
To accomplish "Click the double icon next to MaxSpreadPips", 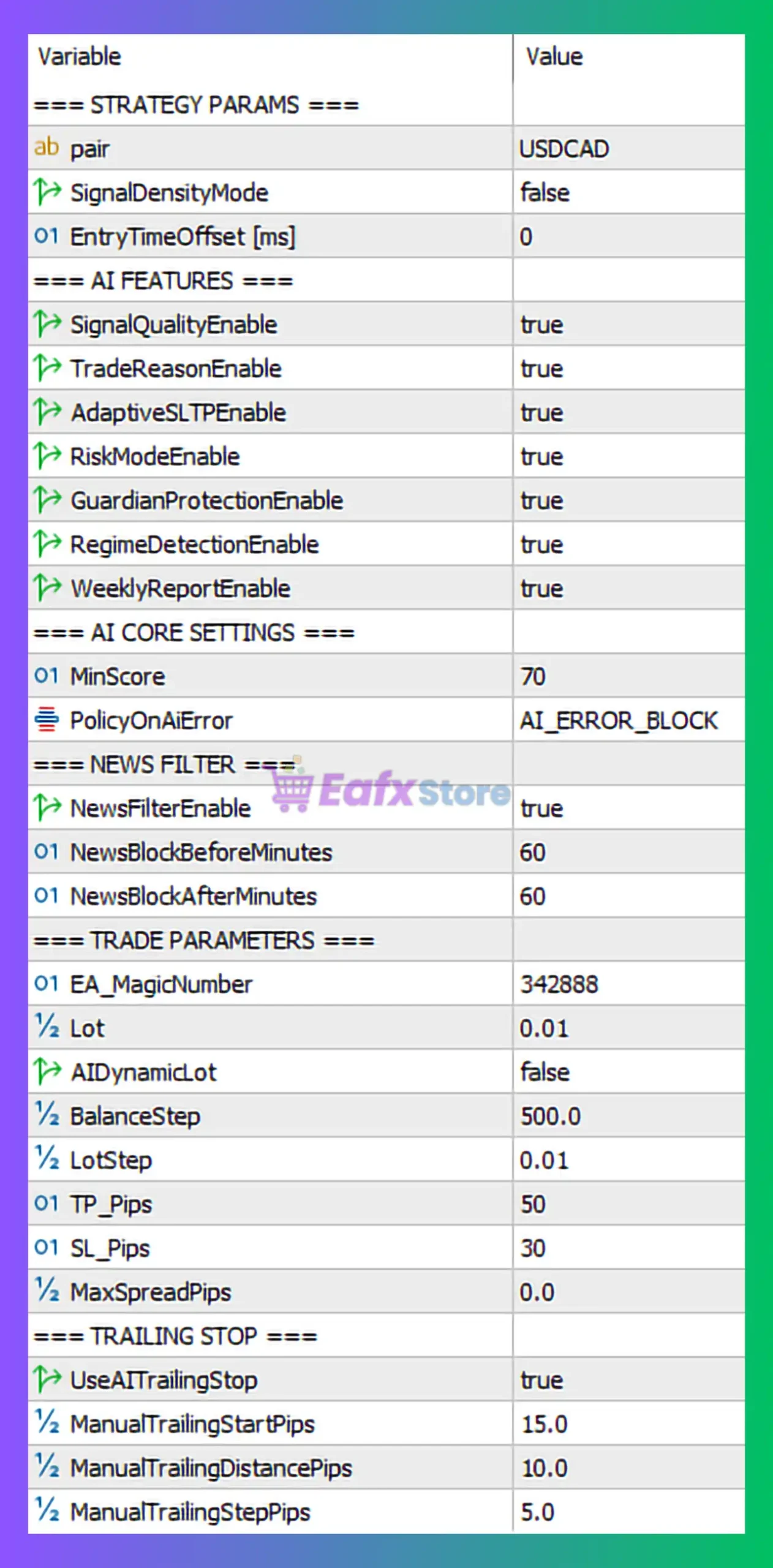I will 47,1292.
